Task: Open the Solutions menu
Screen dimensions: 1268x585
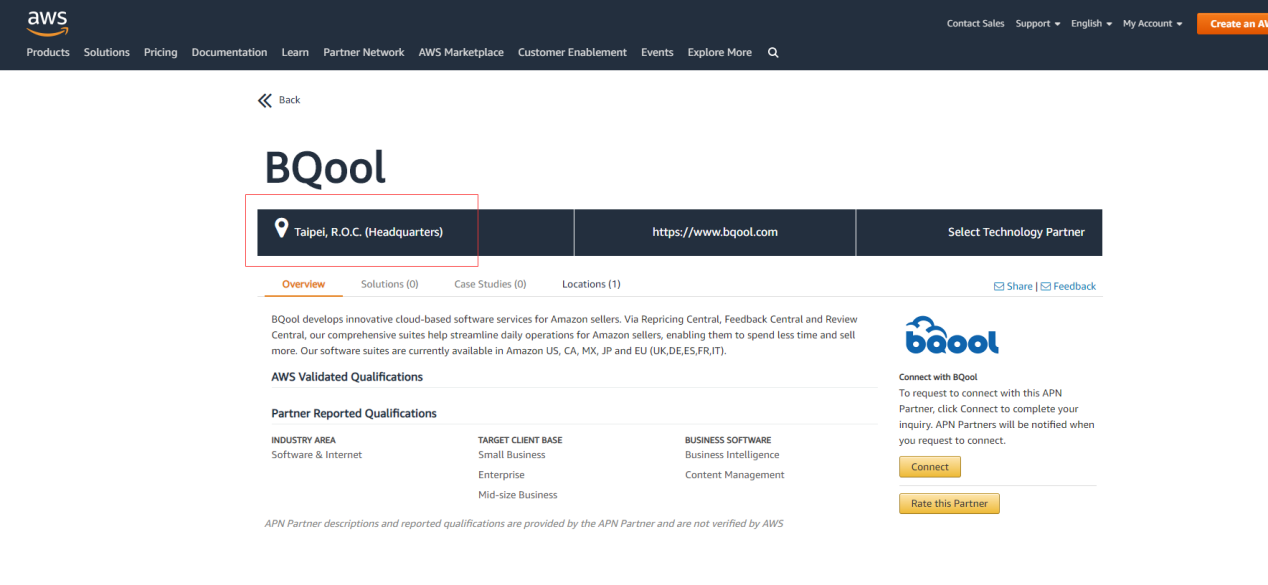Action: click(x=107, y=52)
